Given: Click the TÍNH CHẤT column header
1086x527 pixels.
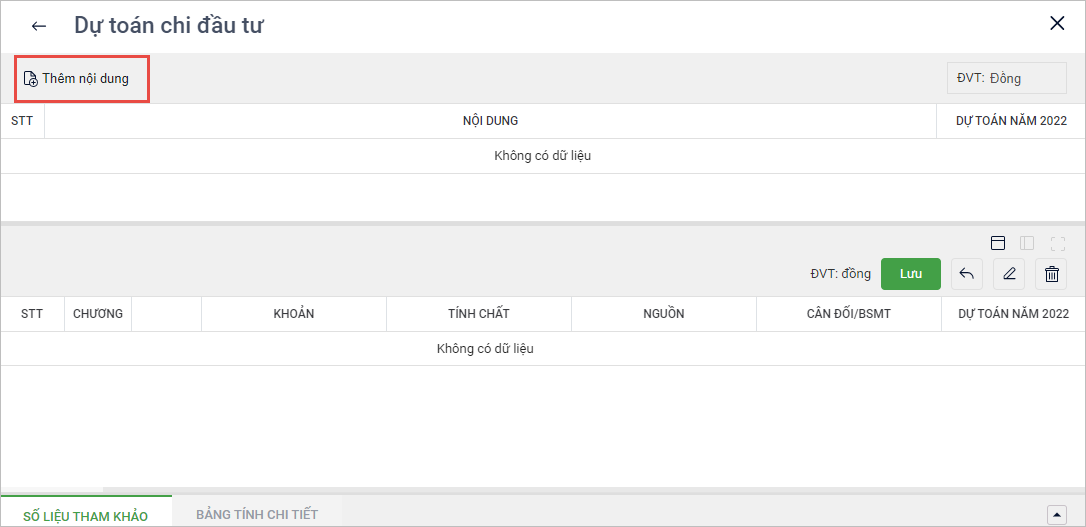Looking at the screenshot, I should click(479, 314).
